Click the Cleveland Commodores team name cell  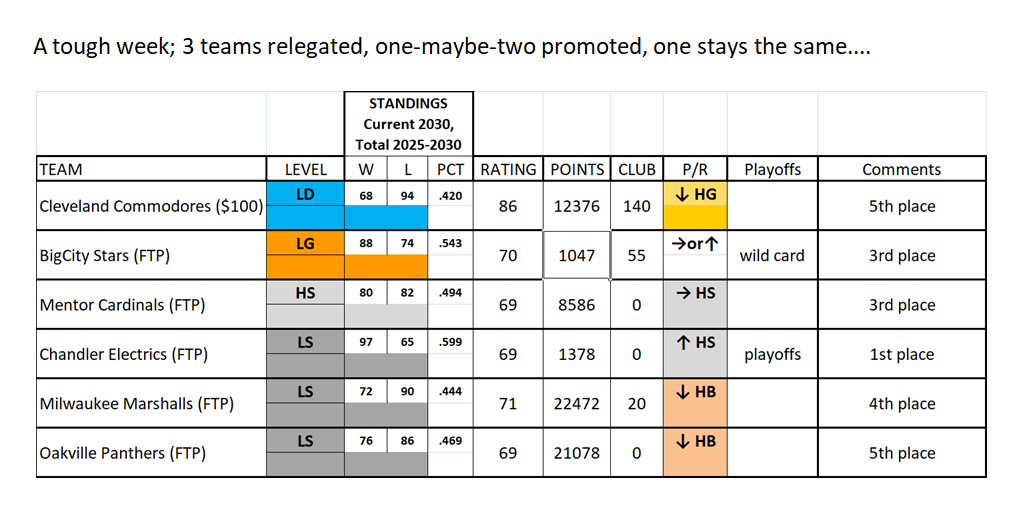click(150, 206)
